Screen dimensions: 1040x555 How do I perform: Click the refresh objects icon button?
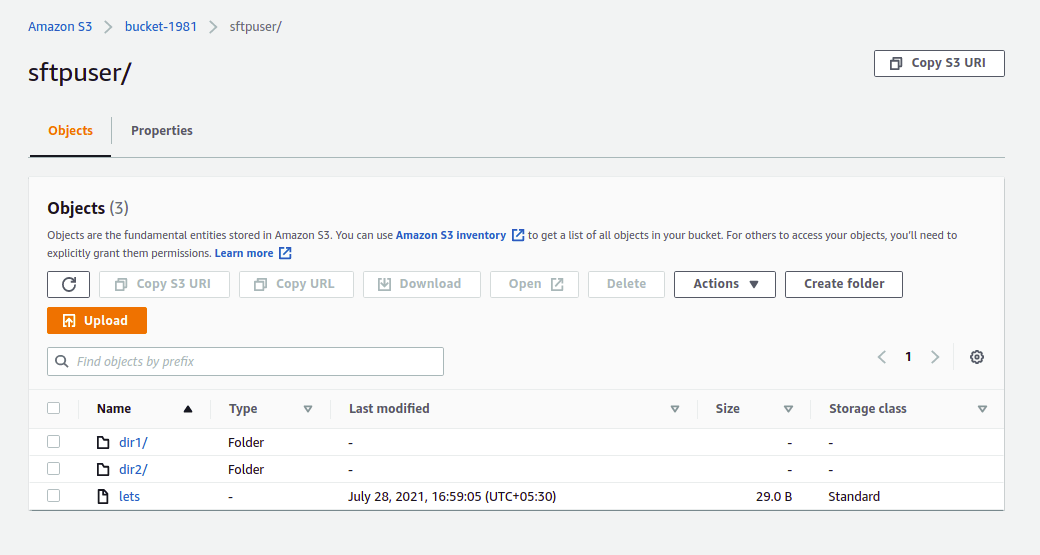[x=68, y=284]
